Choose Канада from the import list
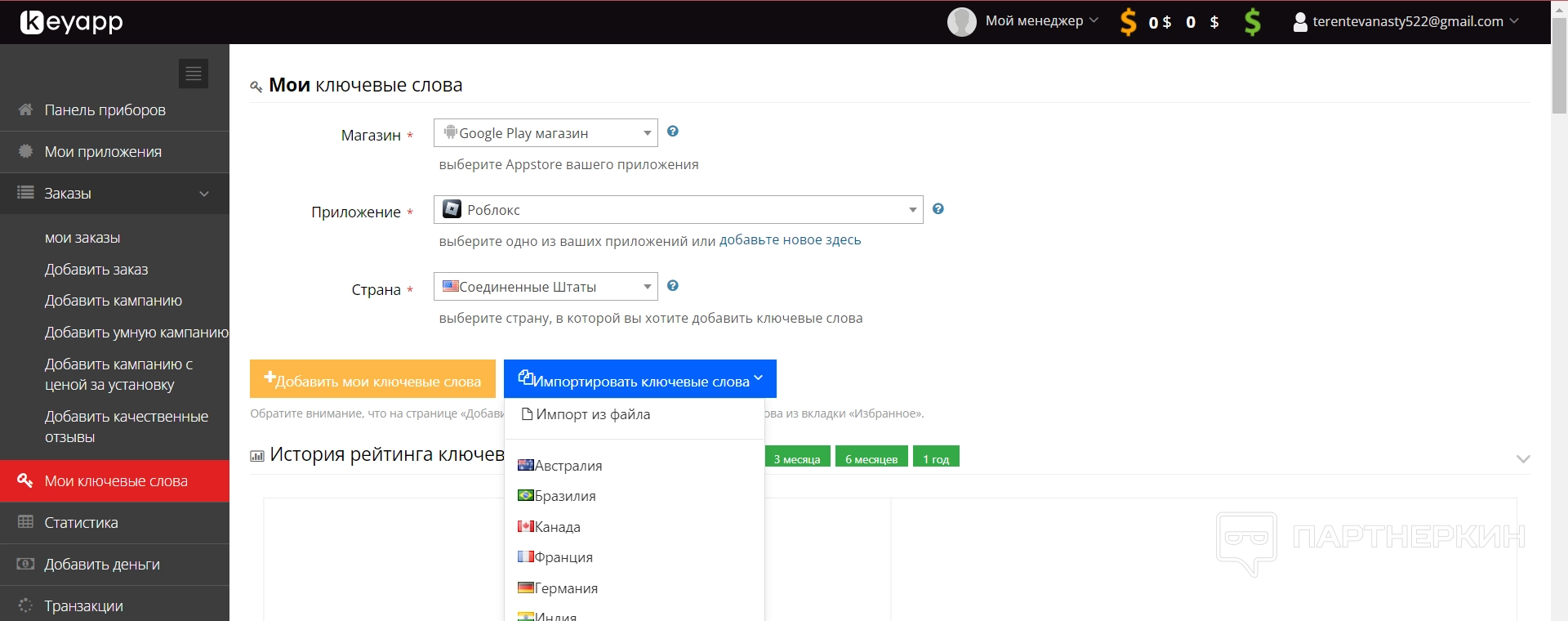 [557, 527]
